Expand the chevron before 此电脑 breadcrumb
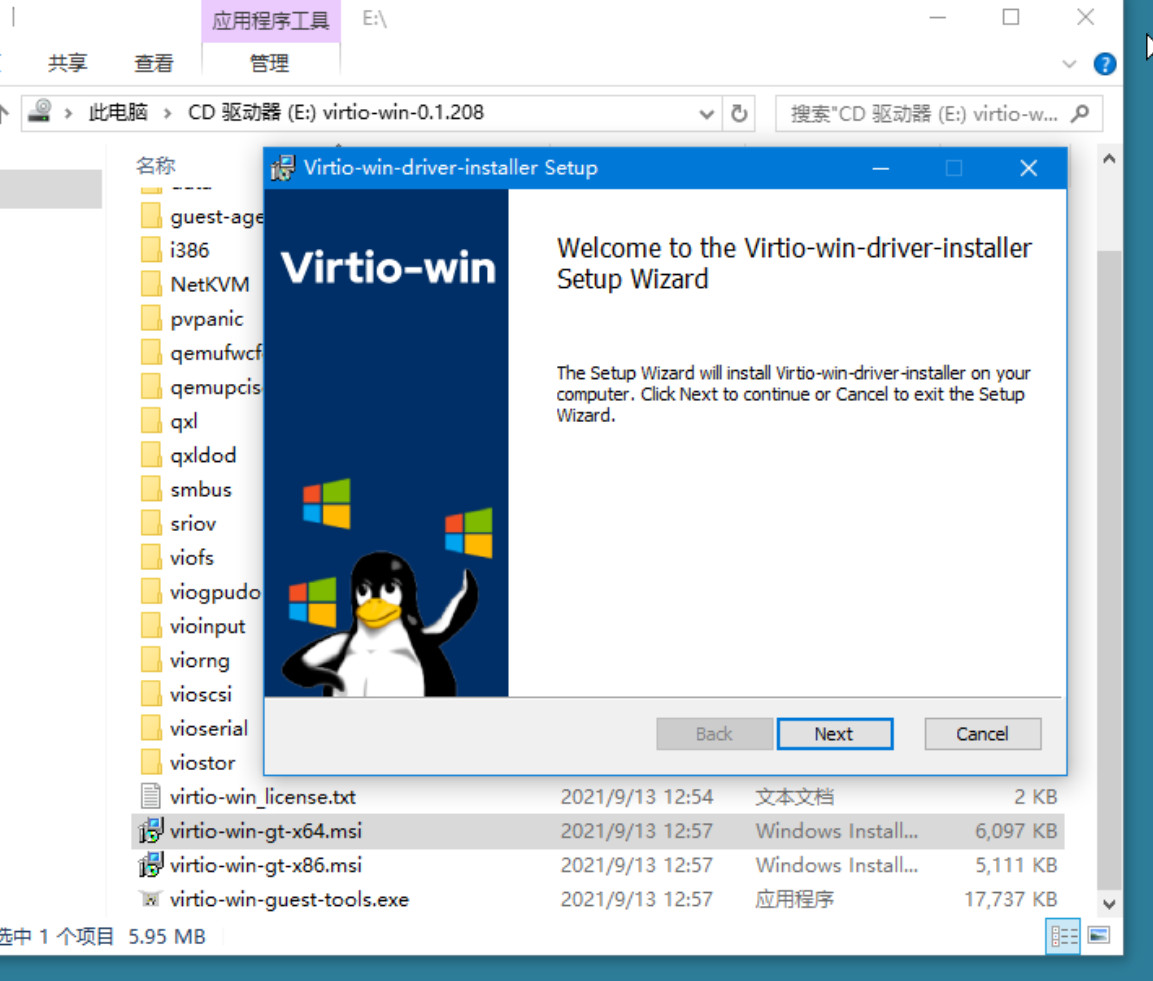The image size is (1153, 981). click(68, 113)
